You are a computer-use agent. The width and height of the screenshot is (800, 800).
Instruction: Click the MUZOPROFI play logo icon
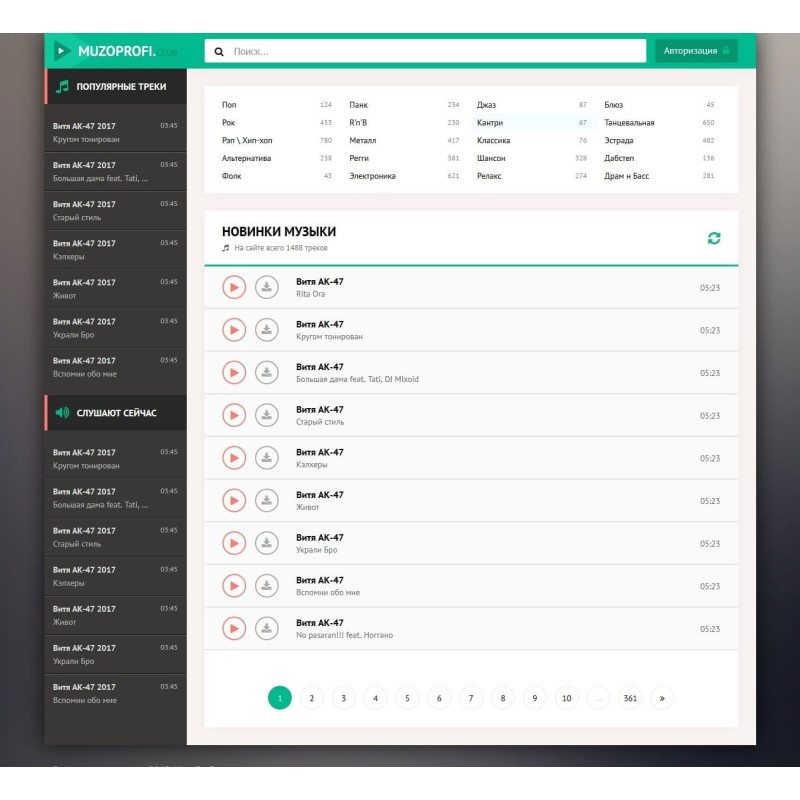click(x=62, y=48)
